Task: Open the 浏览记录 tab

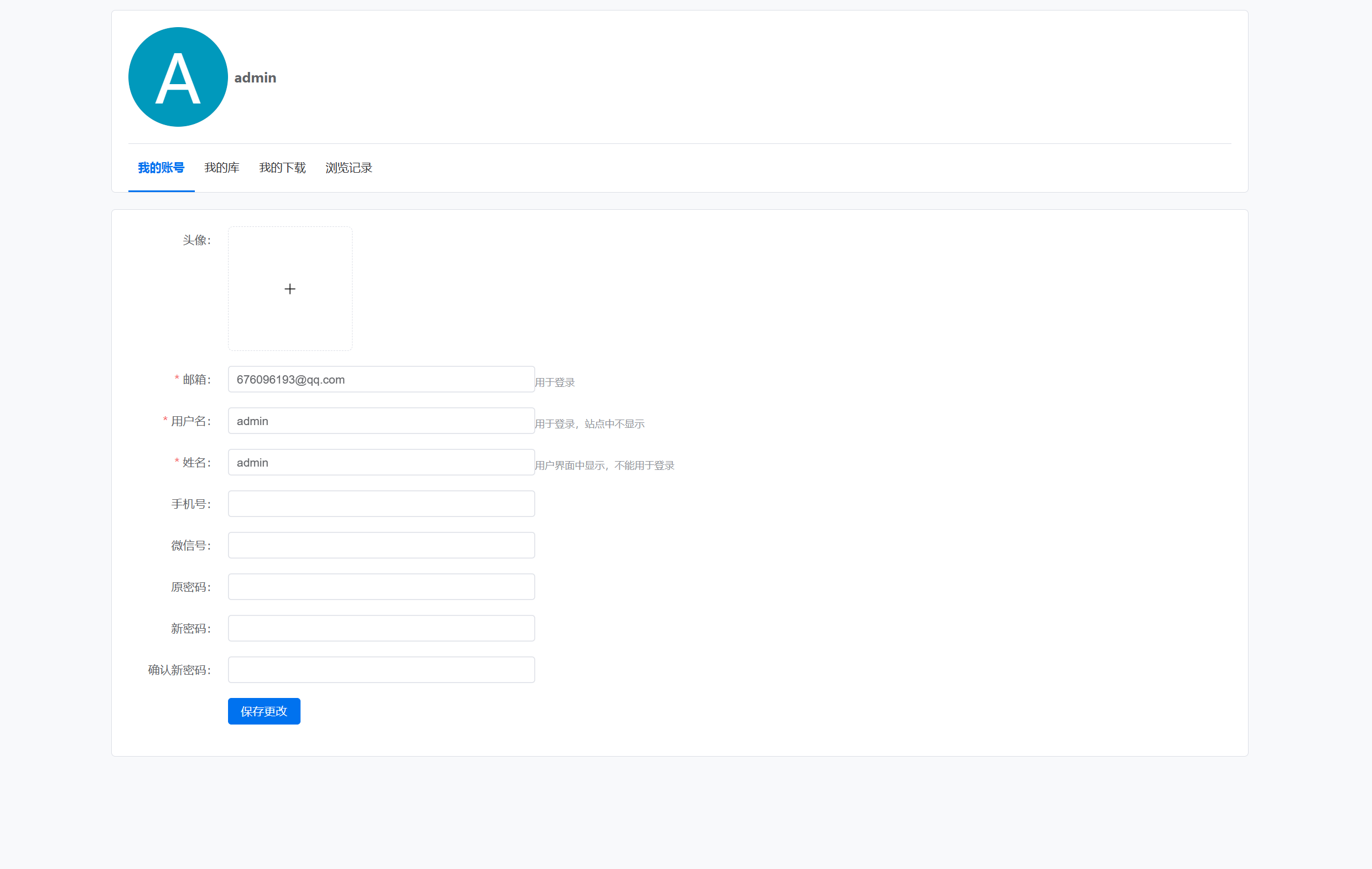Action: pos(349,168)
